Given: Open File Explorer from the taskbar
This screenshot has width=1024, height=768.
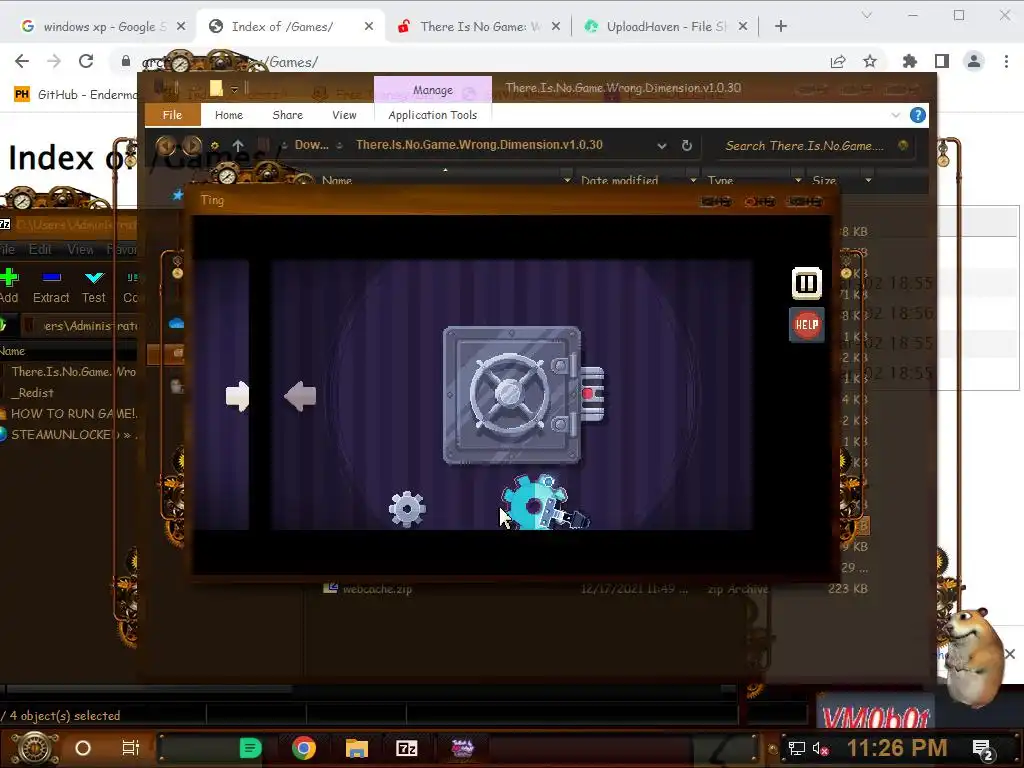Looking at the screenshot, I should click(357, 748).
